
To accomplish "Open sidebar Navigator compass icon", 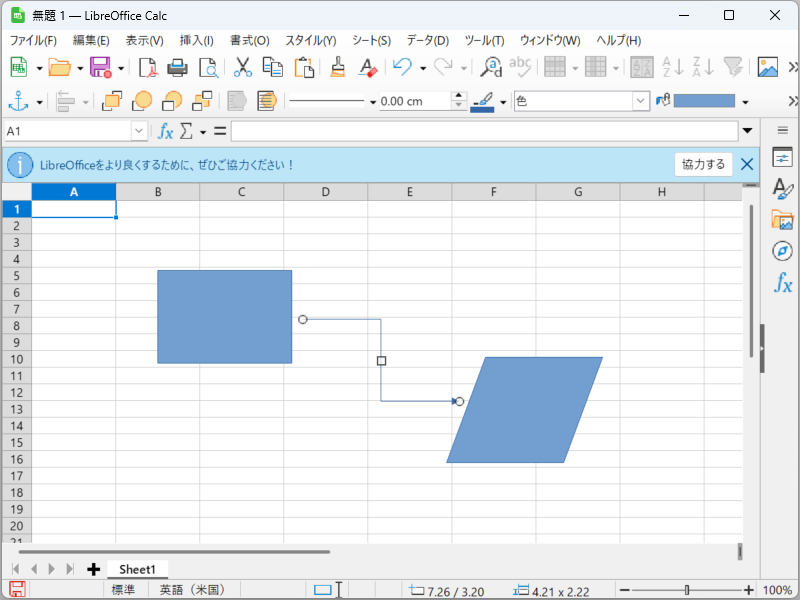I will 782,251.
